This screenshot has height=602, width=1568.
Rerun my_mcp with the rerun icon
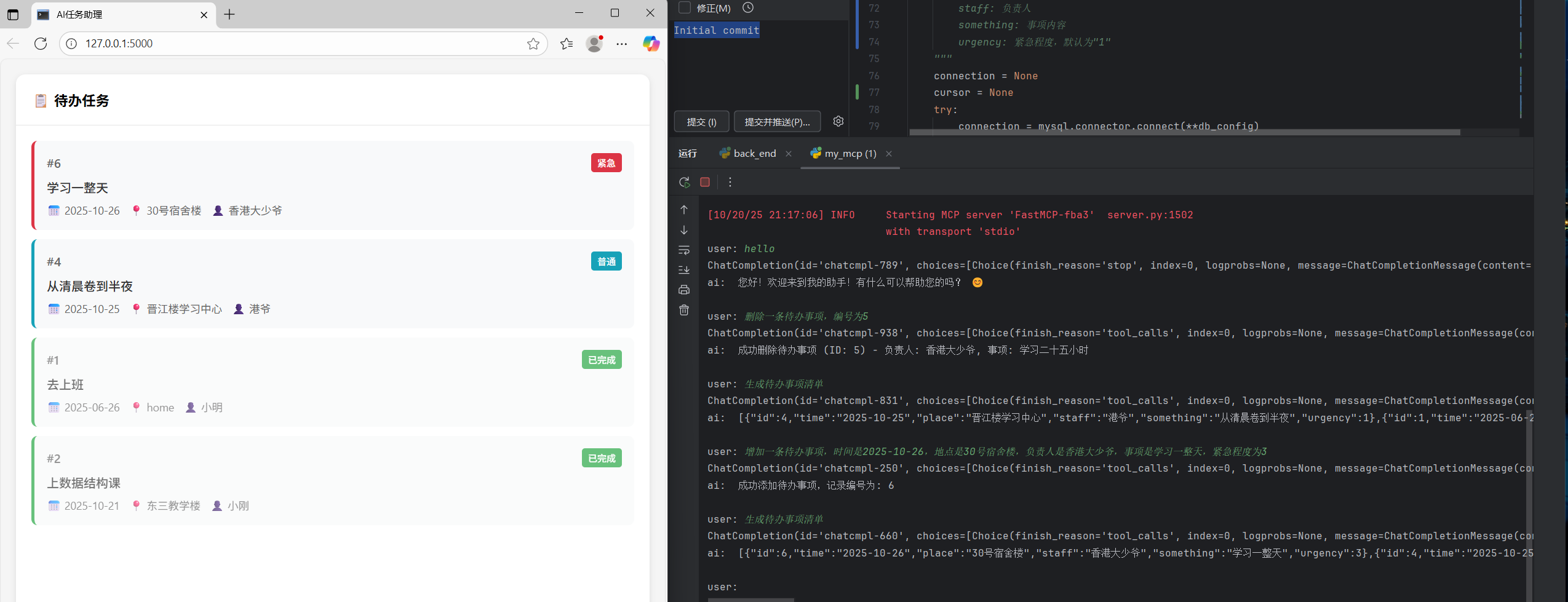click(x=684, y=182)
